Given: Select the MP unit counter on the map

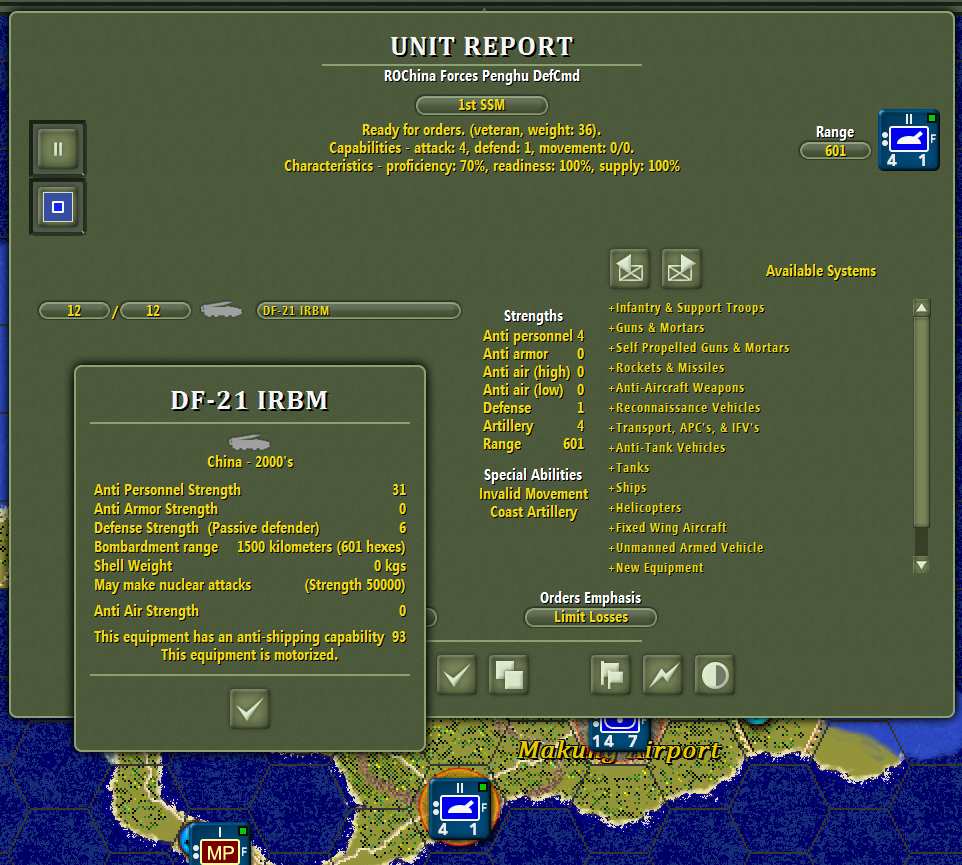Looking at the screenshot, I should pyautogui.click(x=220, y=845).
